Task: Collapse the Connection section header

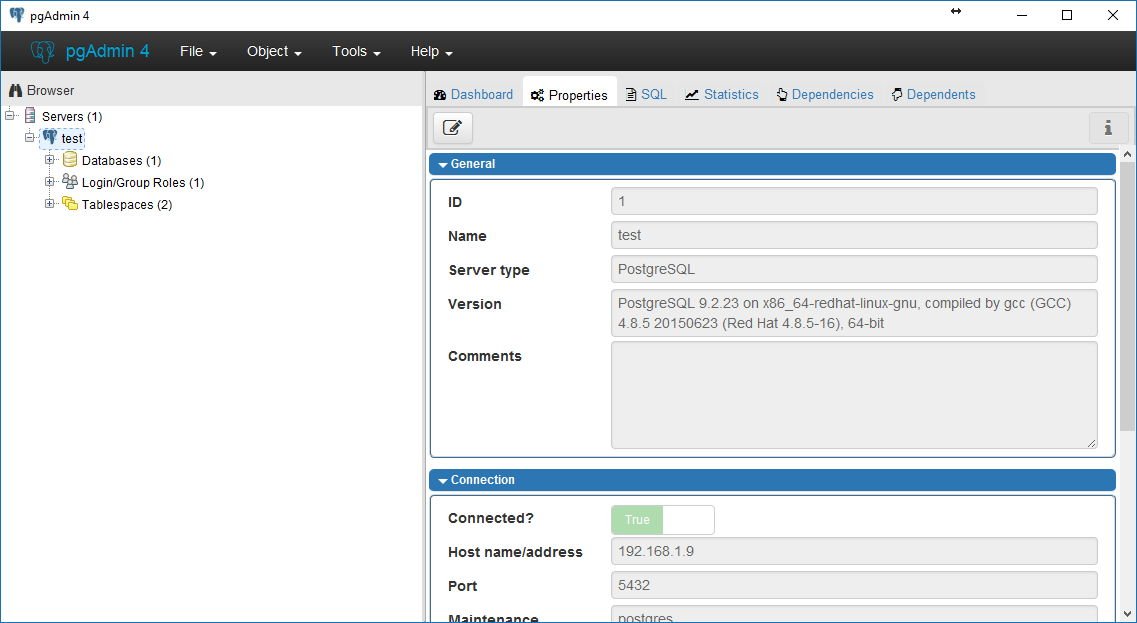Action: tap(772, 480)
